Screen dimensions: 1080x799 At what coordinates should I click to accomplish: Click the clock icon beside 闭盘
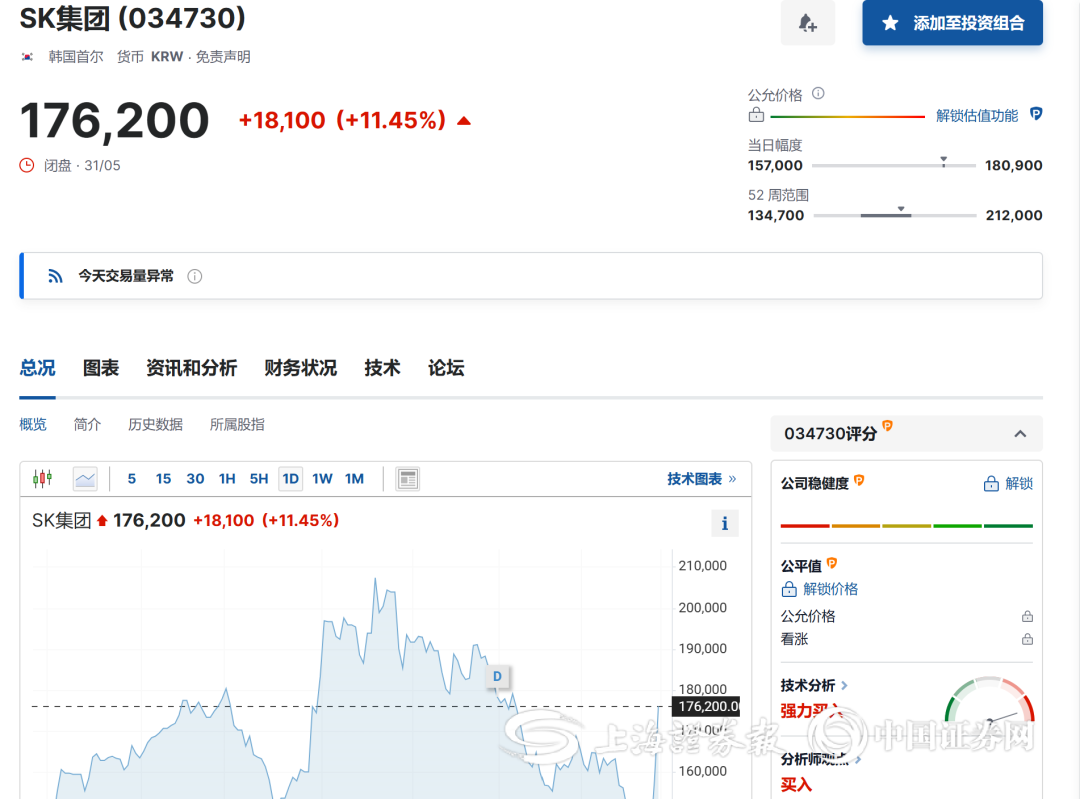25,165
